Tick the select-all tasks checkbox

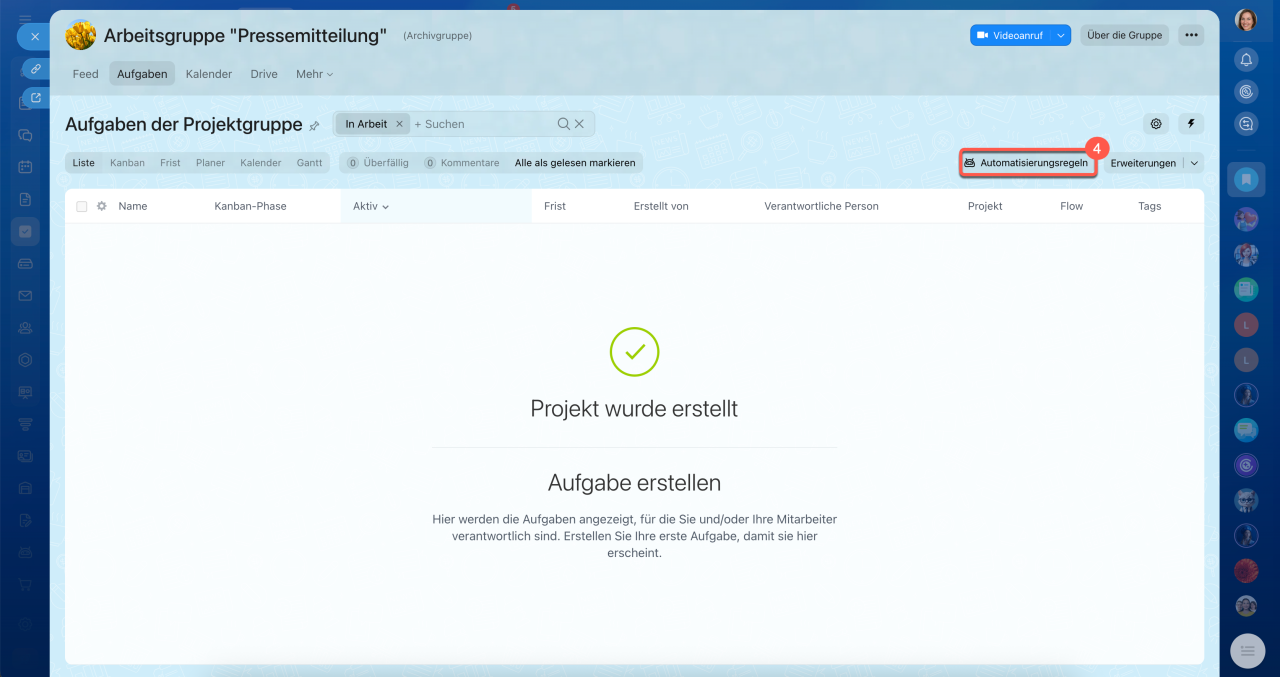click(82, 206)
